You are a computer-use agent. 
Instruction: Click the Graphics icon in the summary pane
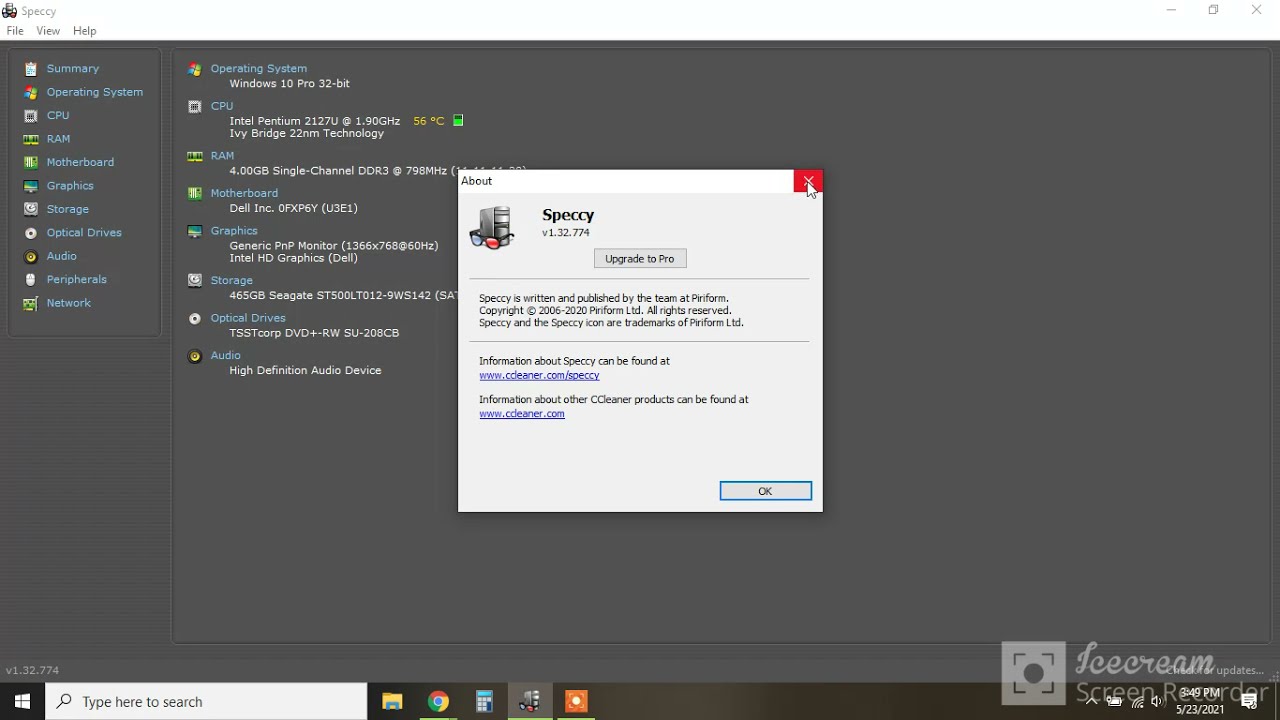pyautogui.click(x=195, y=231)
